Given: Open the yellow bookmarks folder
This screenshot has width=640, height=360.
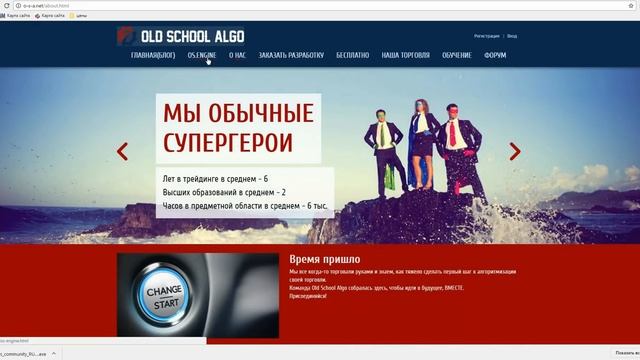Looking at the screenshot, I should point(78,16).
